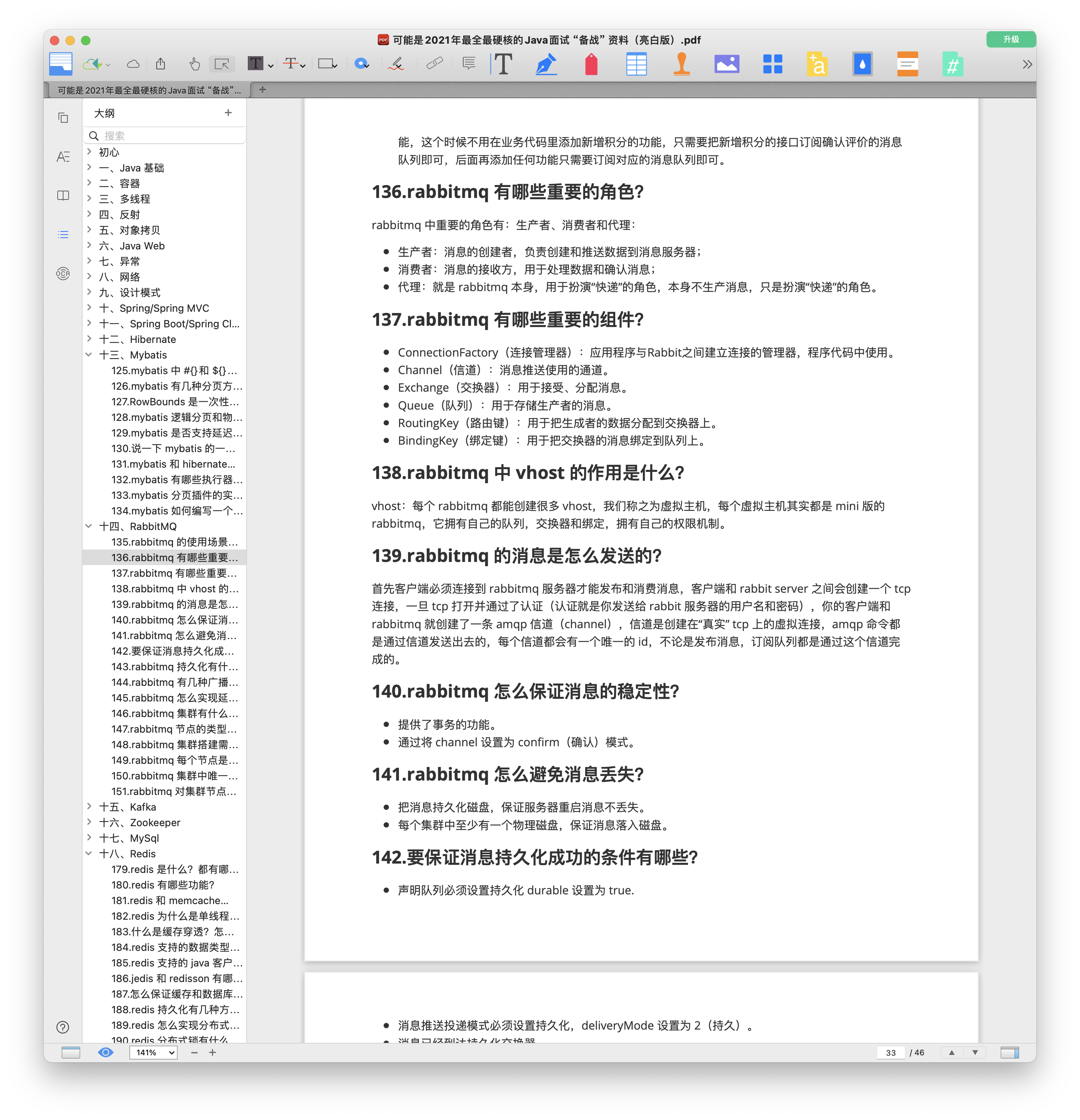Click the outline search field
This screenshot has width=1080, height=1120.
[x=166, y=136]
